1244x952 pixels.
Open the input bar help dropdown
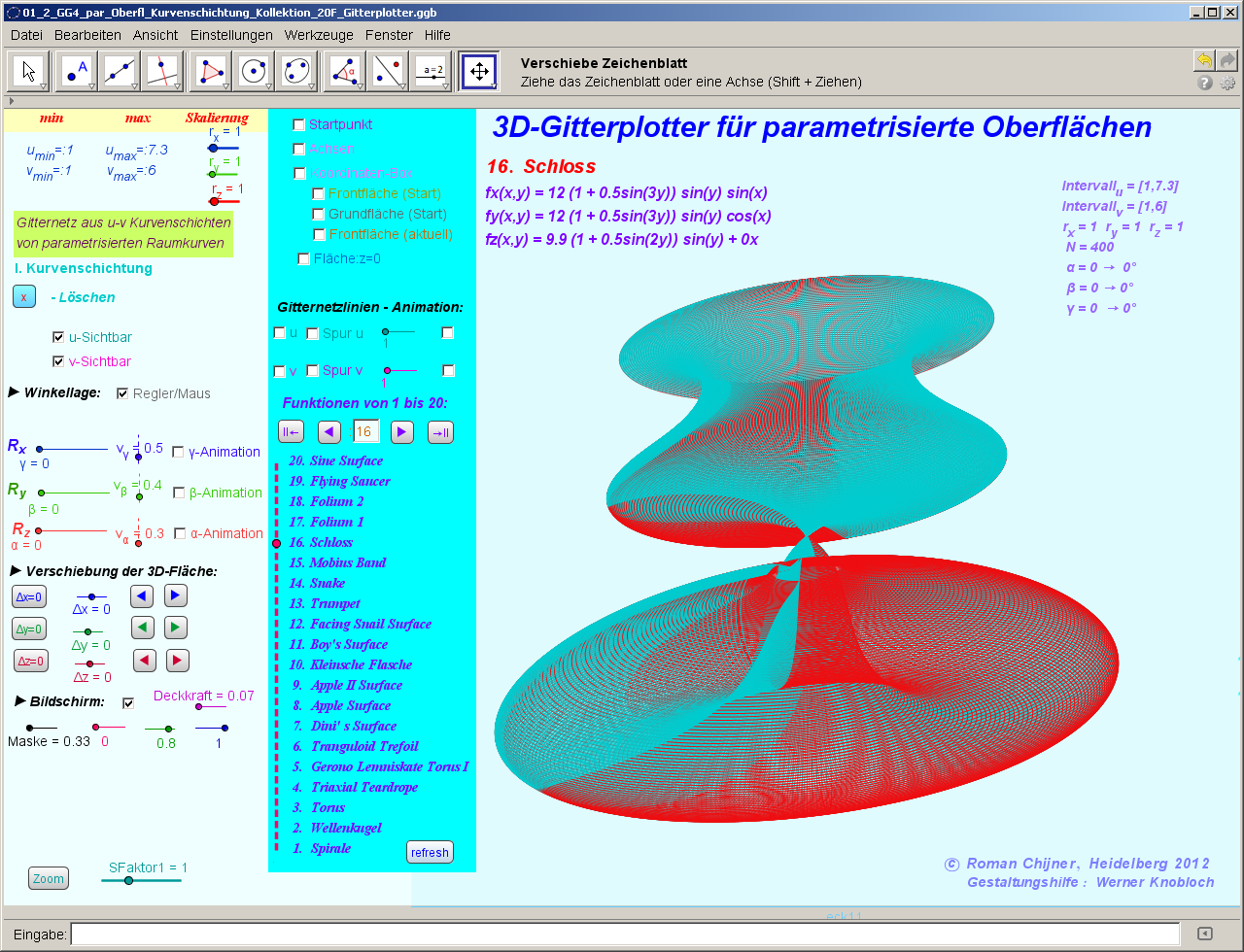(1205, 934)
